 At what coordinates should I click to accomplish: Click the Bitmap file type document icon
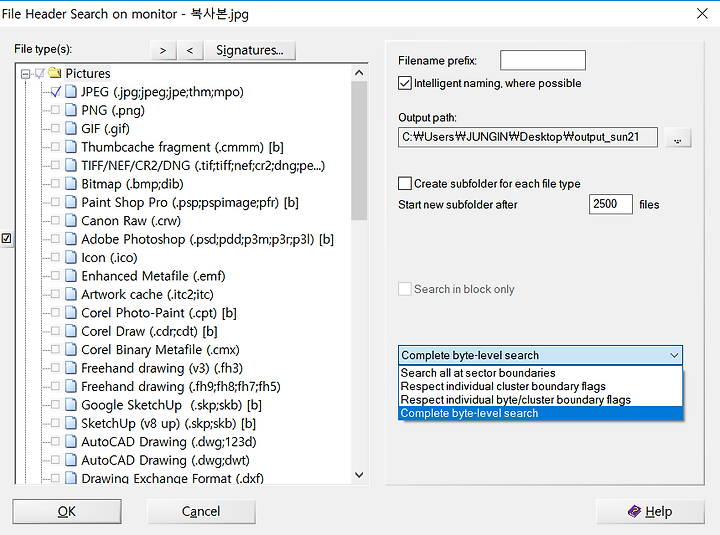(71, 184)
